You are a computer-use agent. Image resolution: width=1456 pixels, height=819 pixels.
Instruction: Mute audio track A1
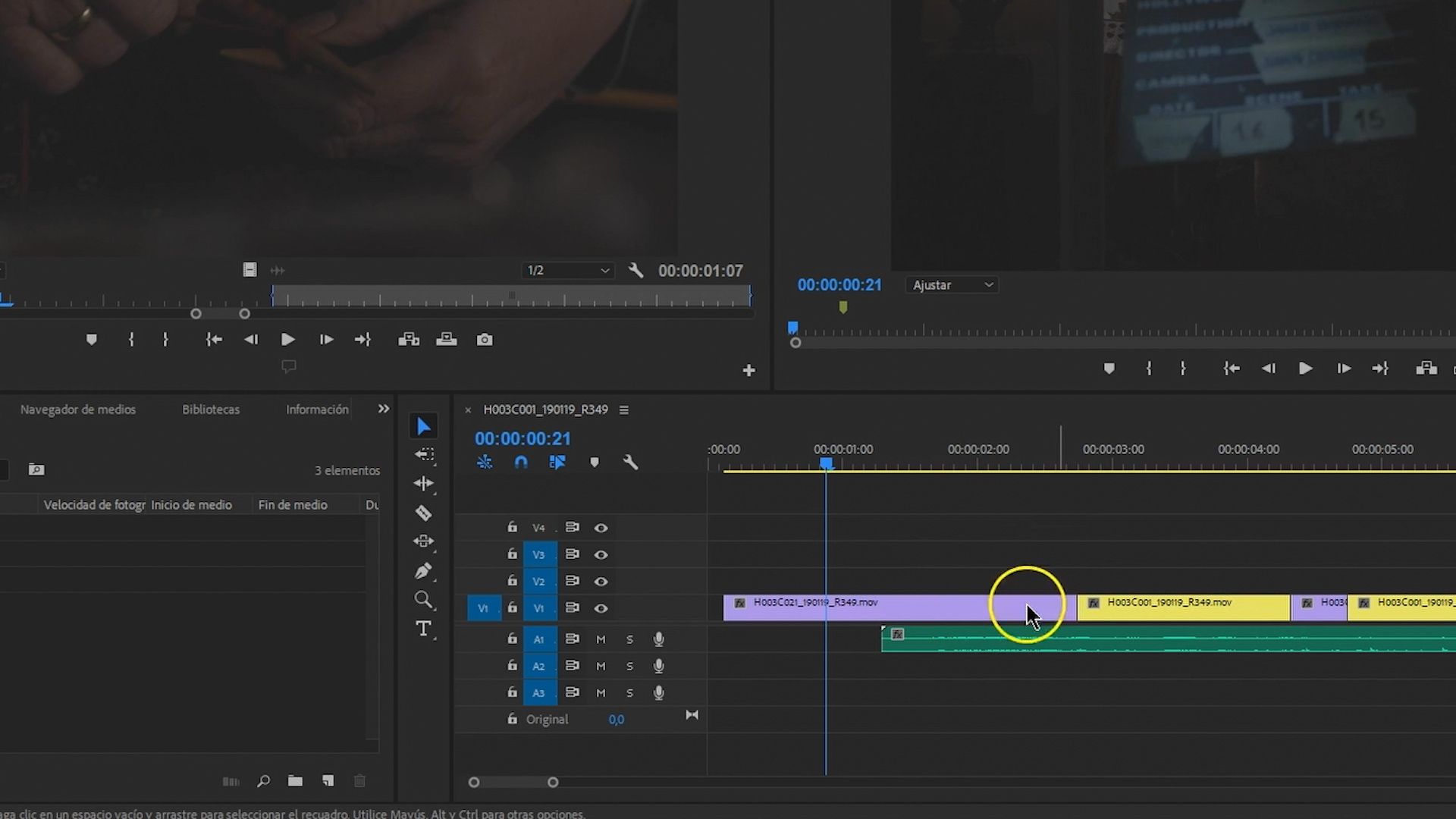pos(600,639)
